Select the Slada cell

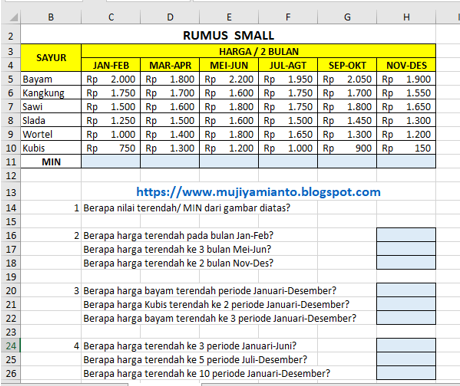click(51, 121)
